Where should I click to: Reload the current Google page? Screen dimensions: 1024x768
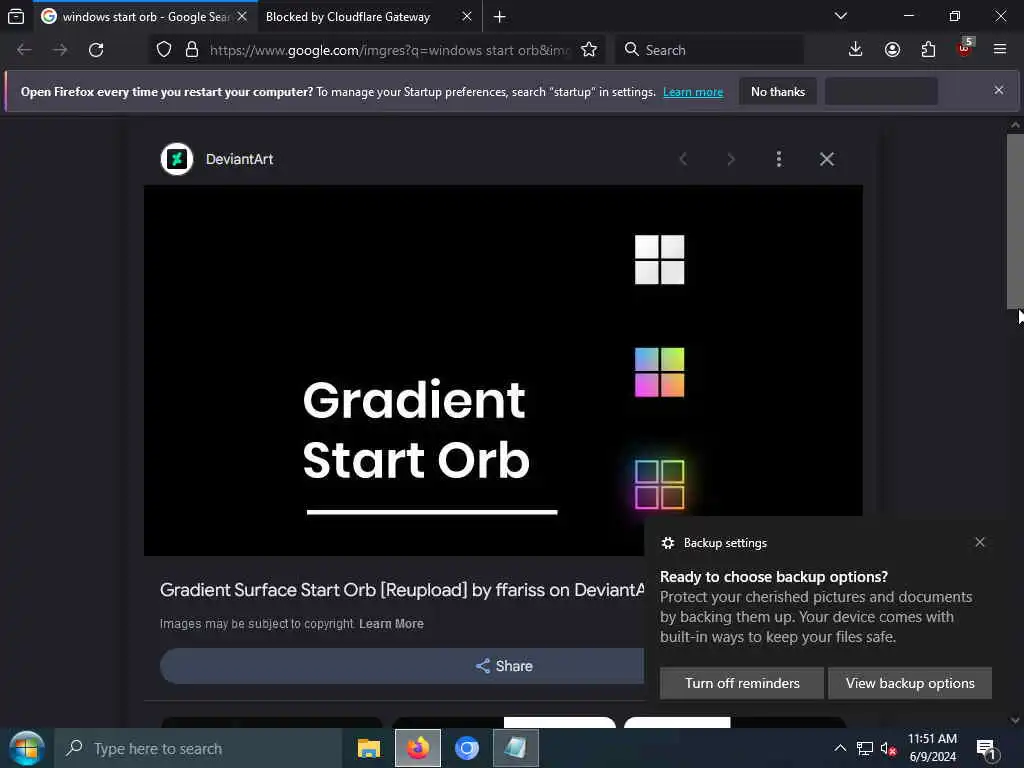click(x=96, y=50)
